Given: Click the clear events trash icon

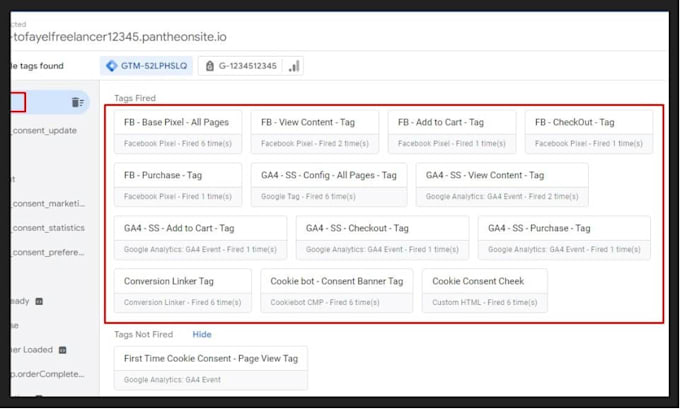Looking at the screenshot, I should point(78,102).
